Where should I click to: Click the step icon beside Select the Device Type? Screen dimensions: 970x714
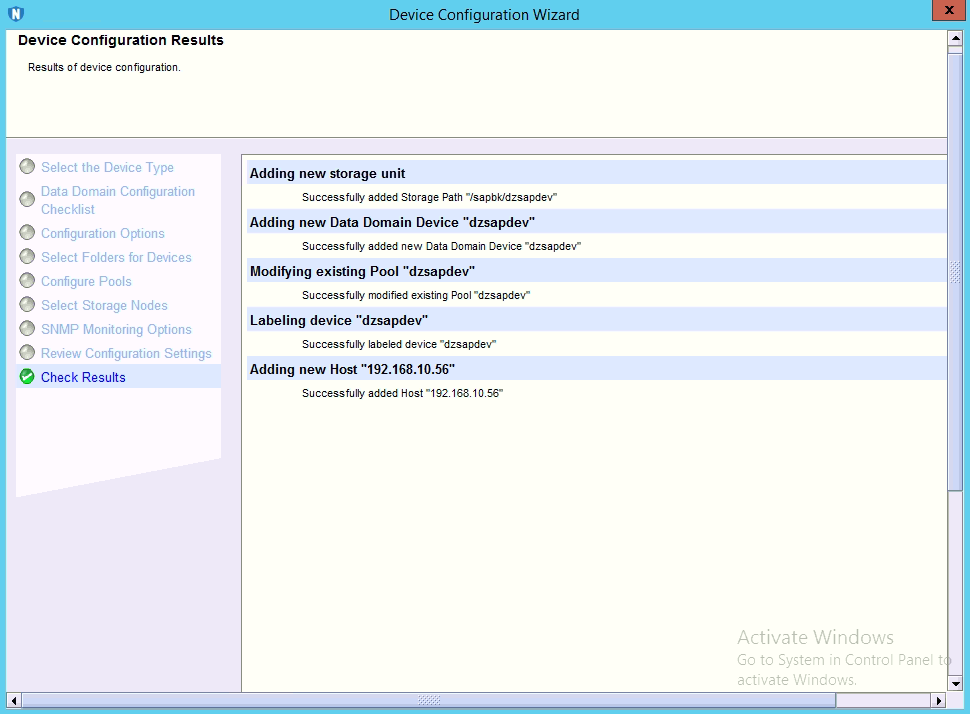tap(27, 167)
